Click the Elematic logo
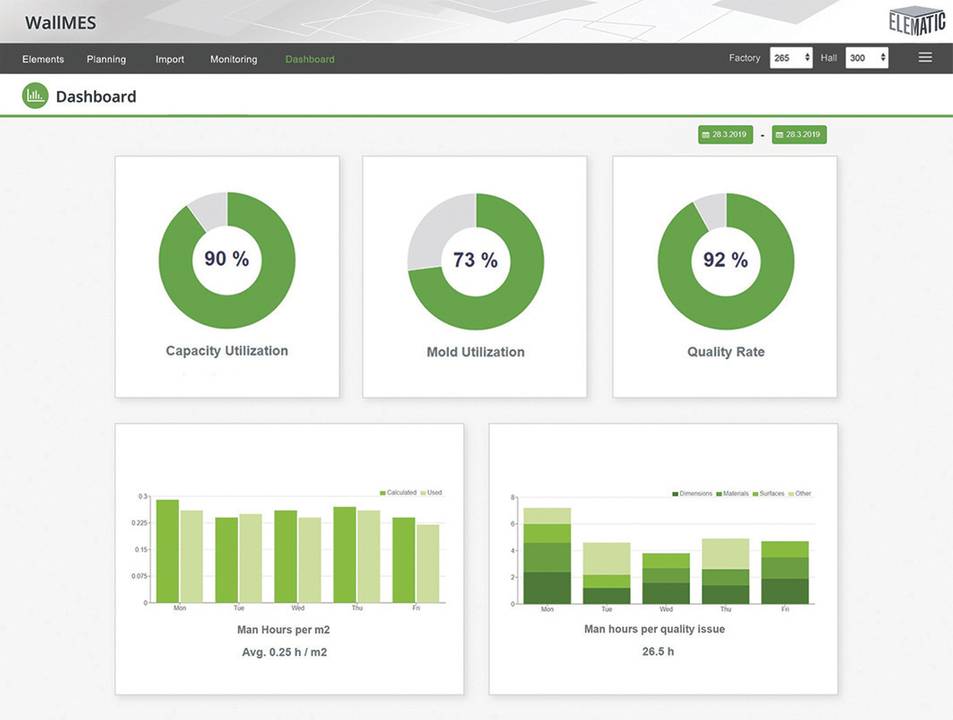Screen dimensions: 953x720 [x=916, y=21]
